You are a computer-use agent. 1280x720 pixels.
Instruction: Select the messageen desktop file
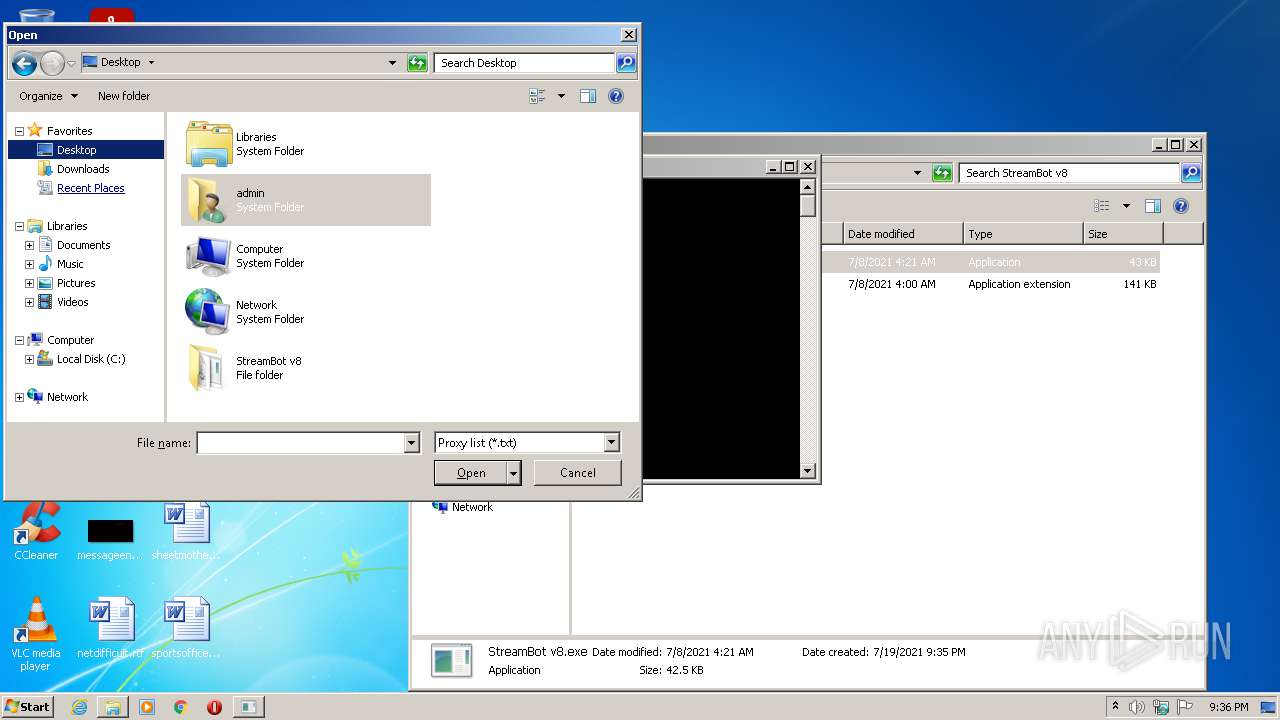click(110, 538)
